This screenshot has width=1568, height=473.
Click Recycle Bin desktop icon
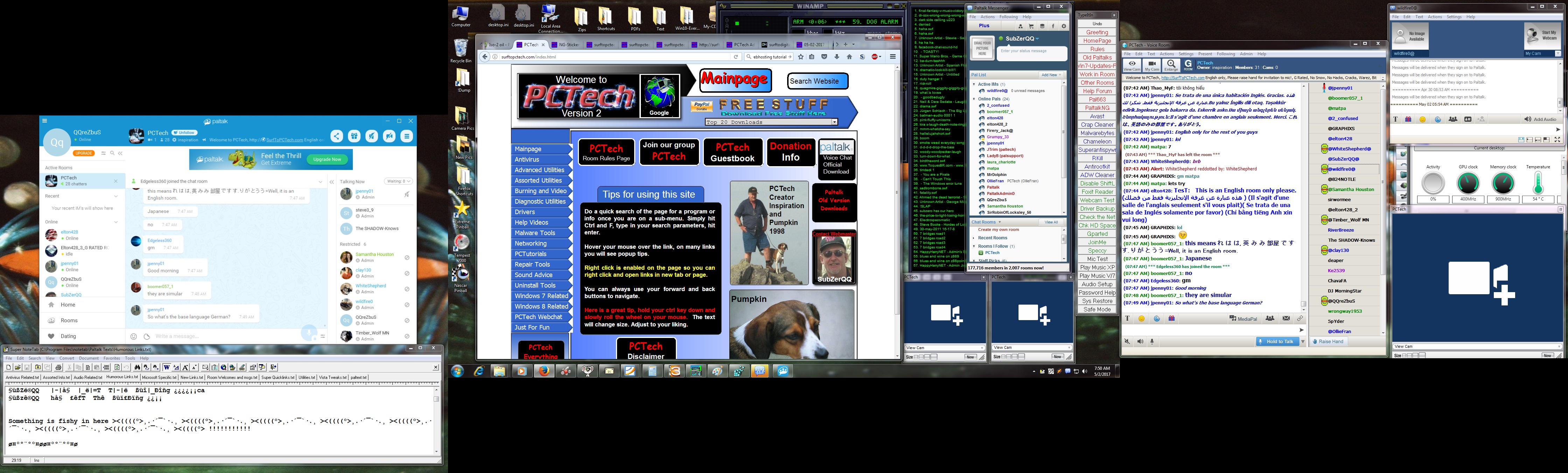pos(461,51)
